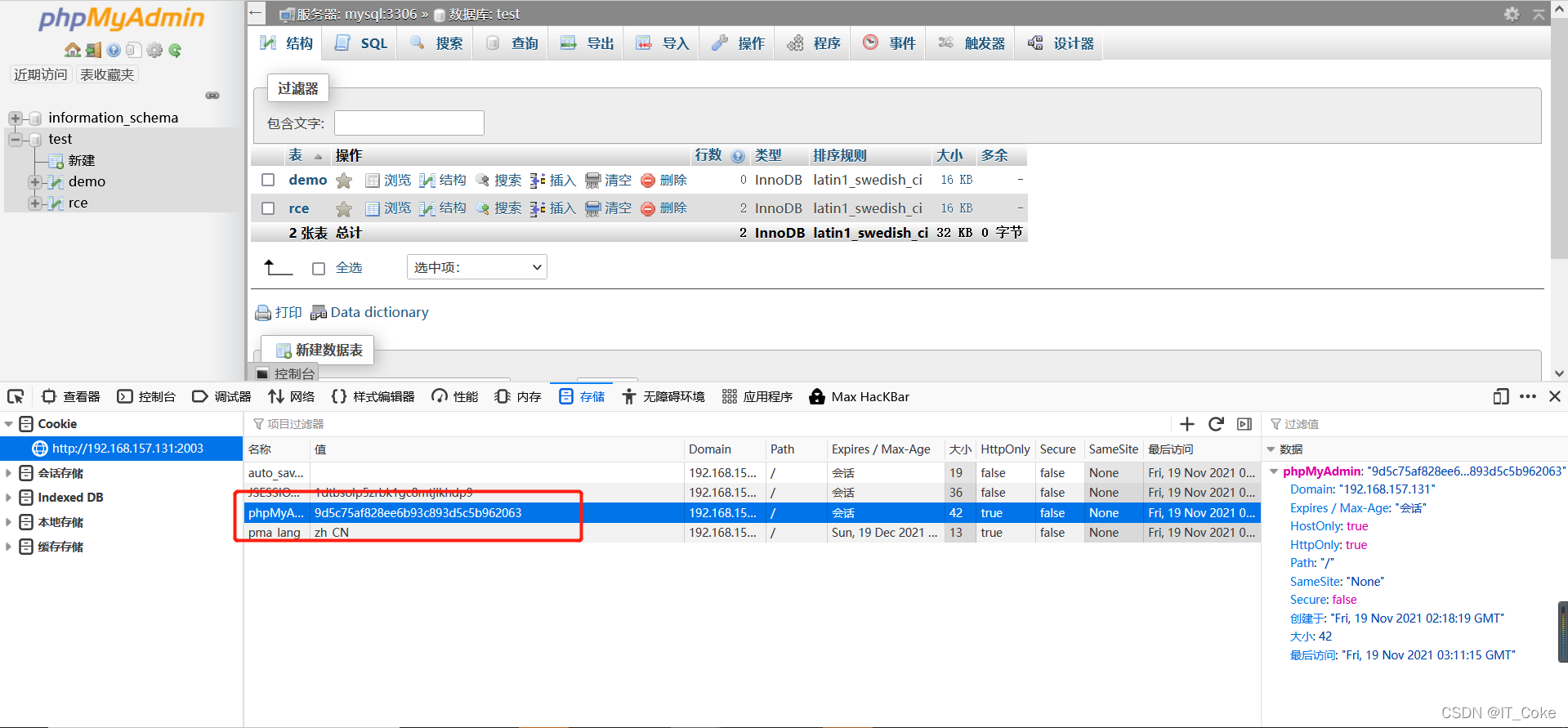Collapse the test database node

(15, 140)
